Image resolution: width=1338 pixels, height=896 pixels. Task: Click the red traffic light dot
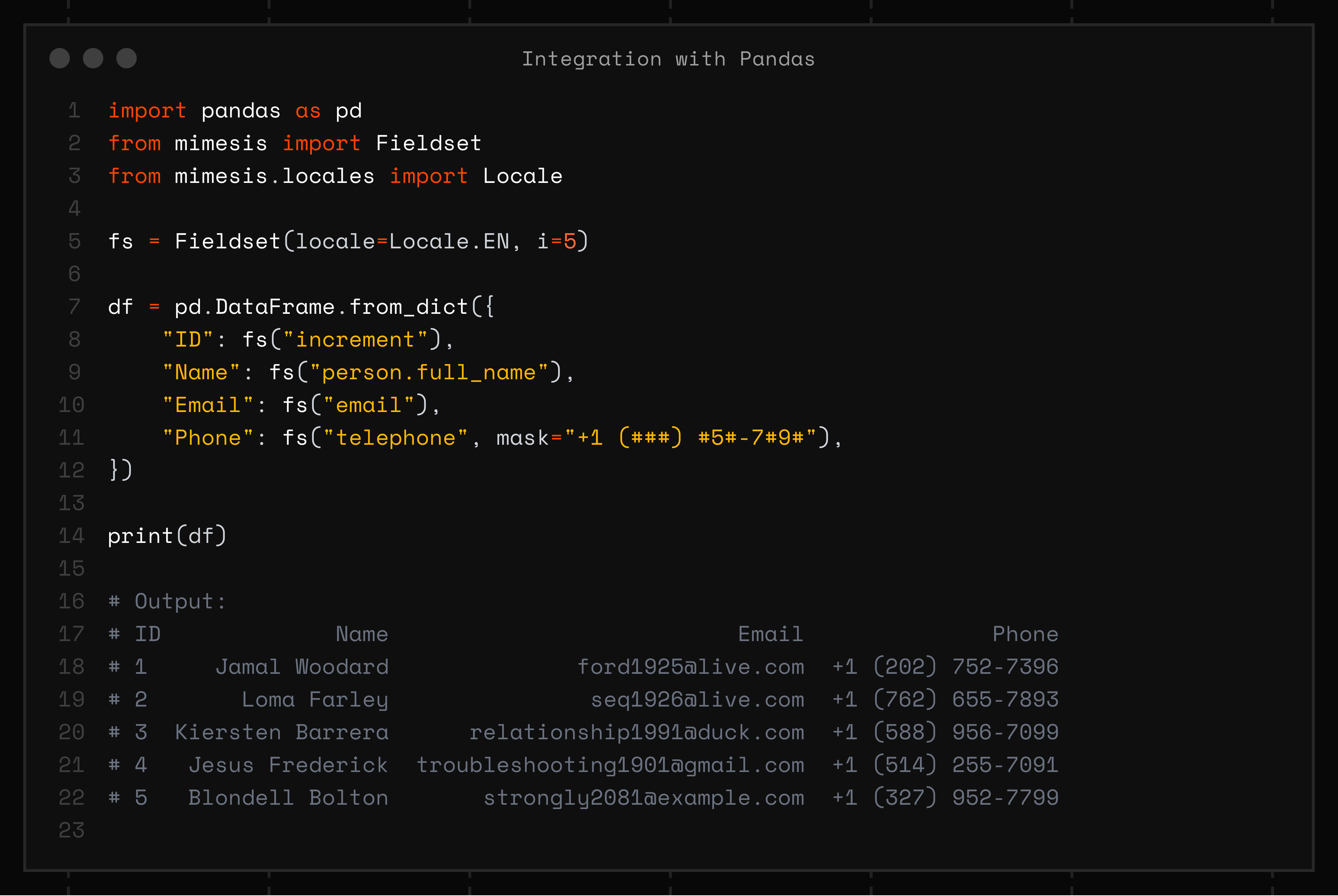(59, 58)
